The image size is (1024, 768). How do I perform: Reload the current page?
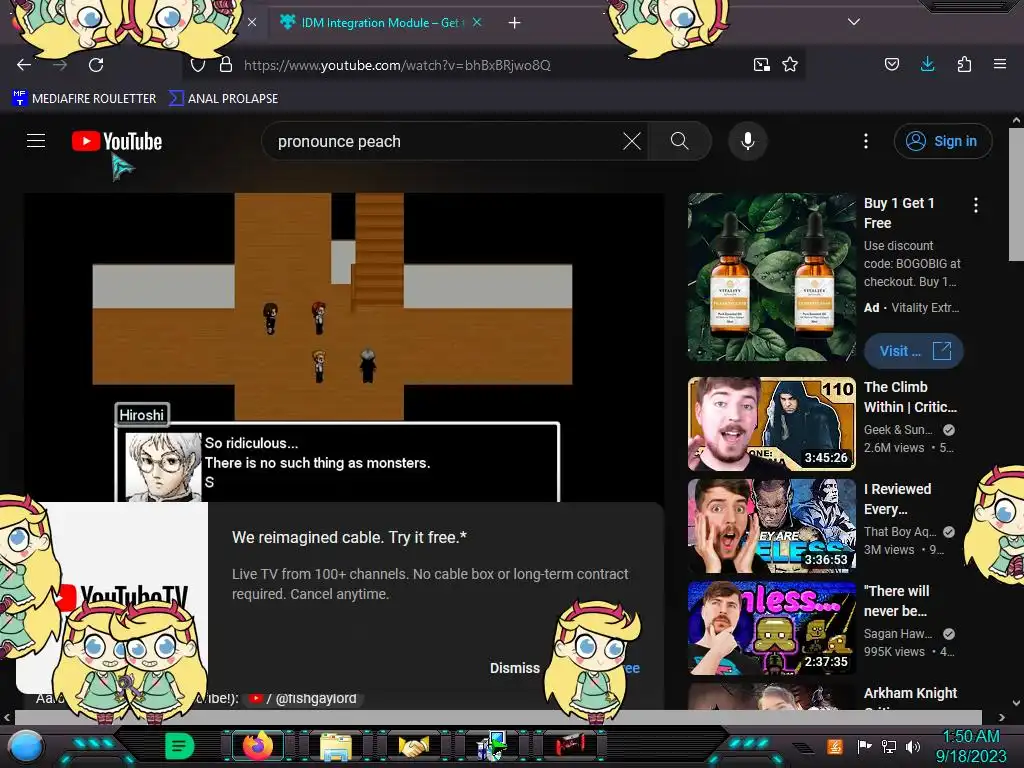(96, 65)
